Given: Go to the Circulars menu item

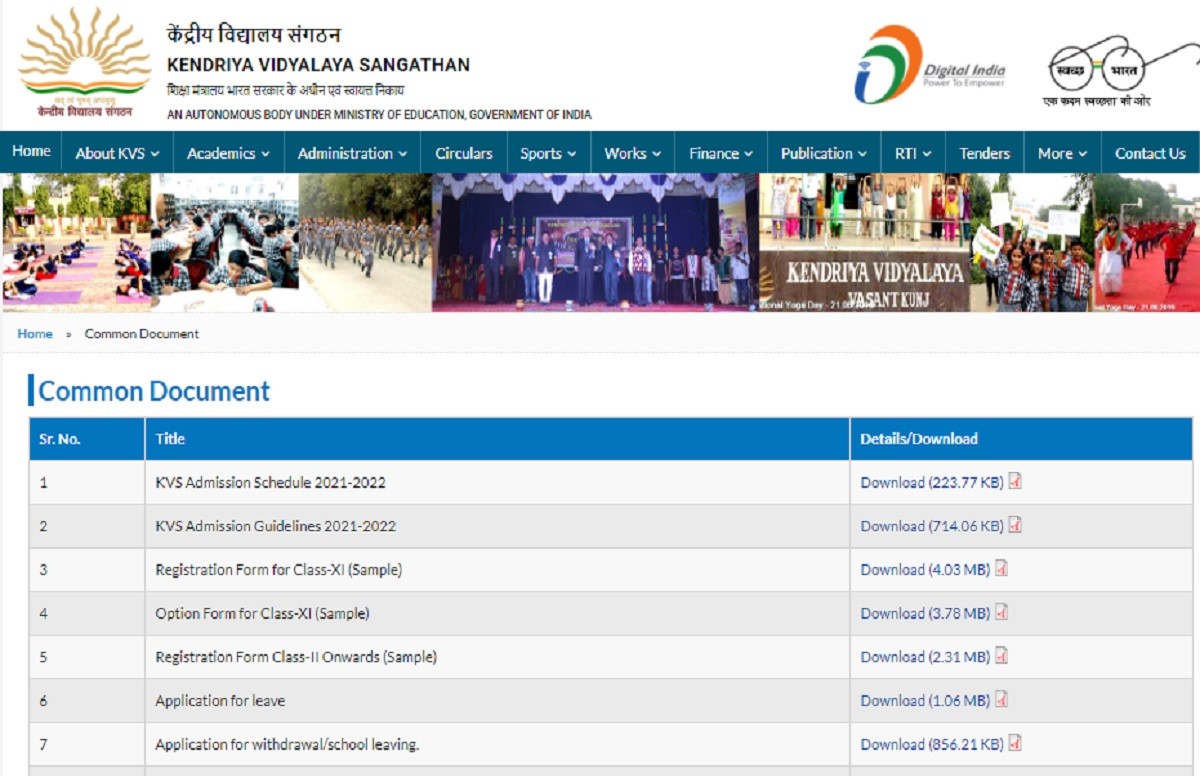Looking at the screenshot, I should point(464,153).
